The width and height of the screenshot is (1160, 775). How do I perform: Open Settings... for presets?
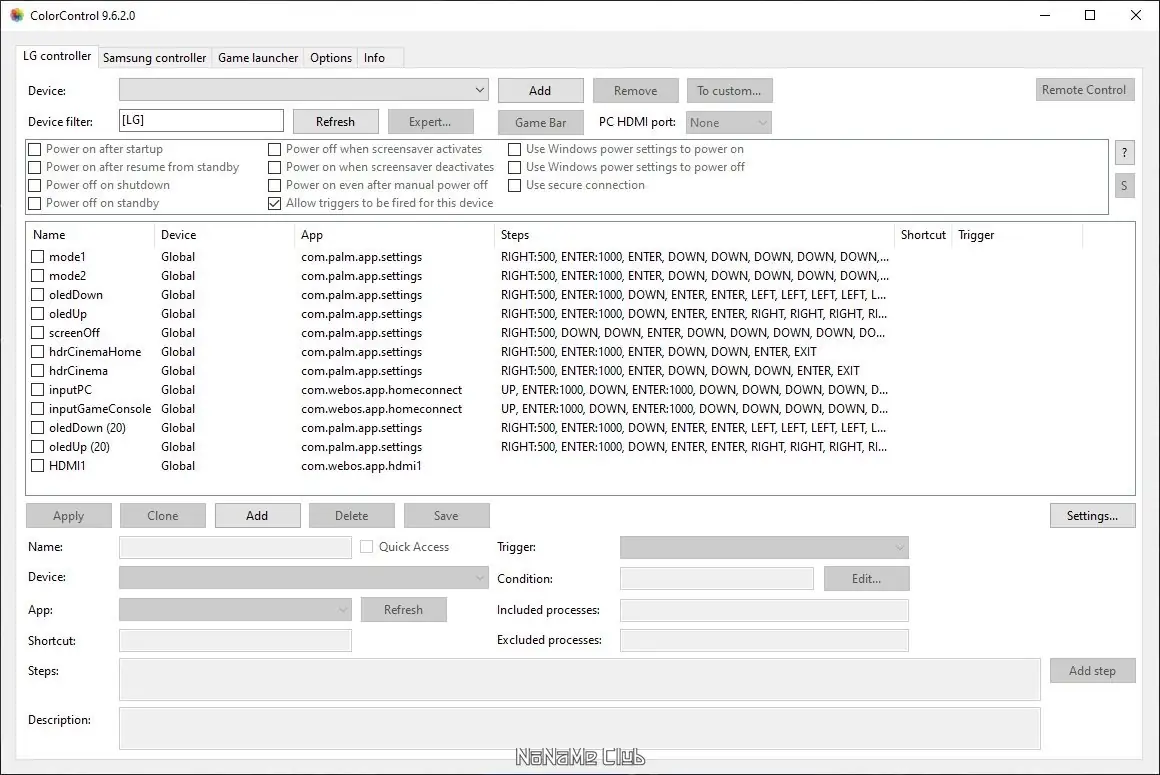coord(1092,515)
